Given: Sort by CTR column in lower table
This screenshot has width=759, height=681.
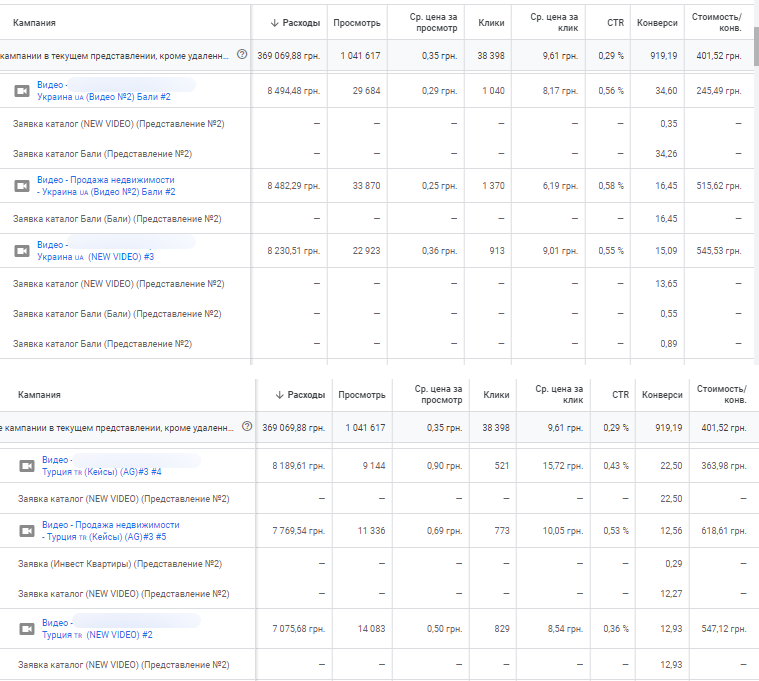Looking at the screenshot, I should (621, 395).
